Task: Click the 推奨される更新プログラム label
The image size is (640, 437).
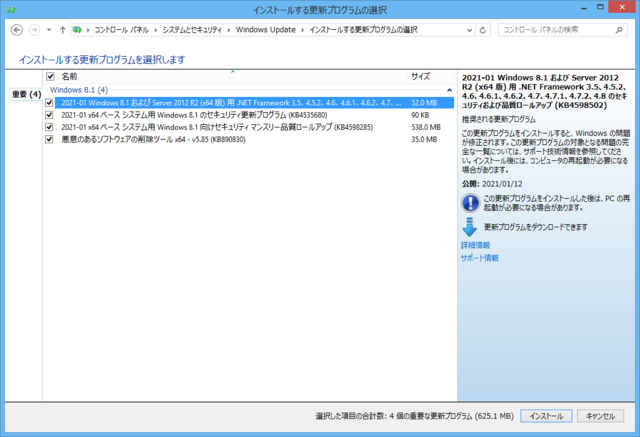Action: point(499,120)
